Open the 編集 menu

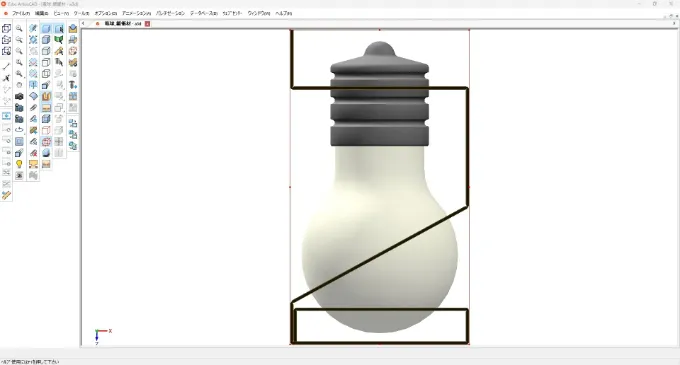pyautogui.click(x=42, y=13)
